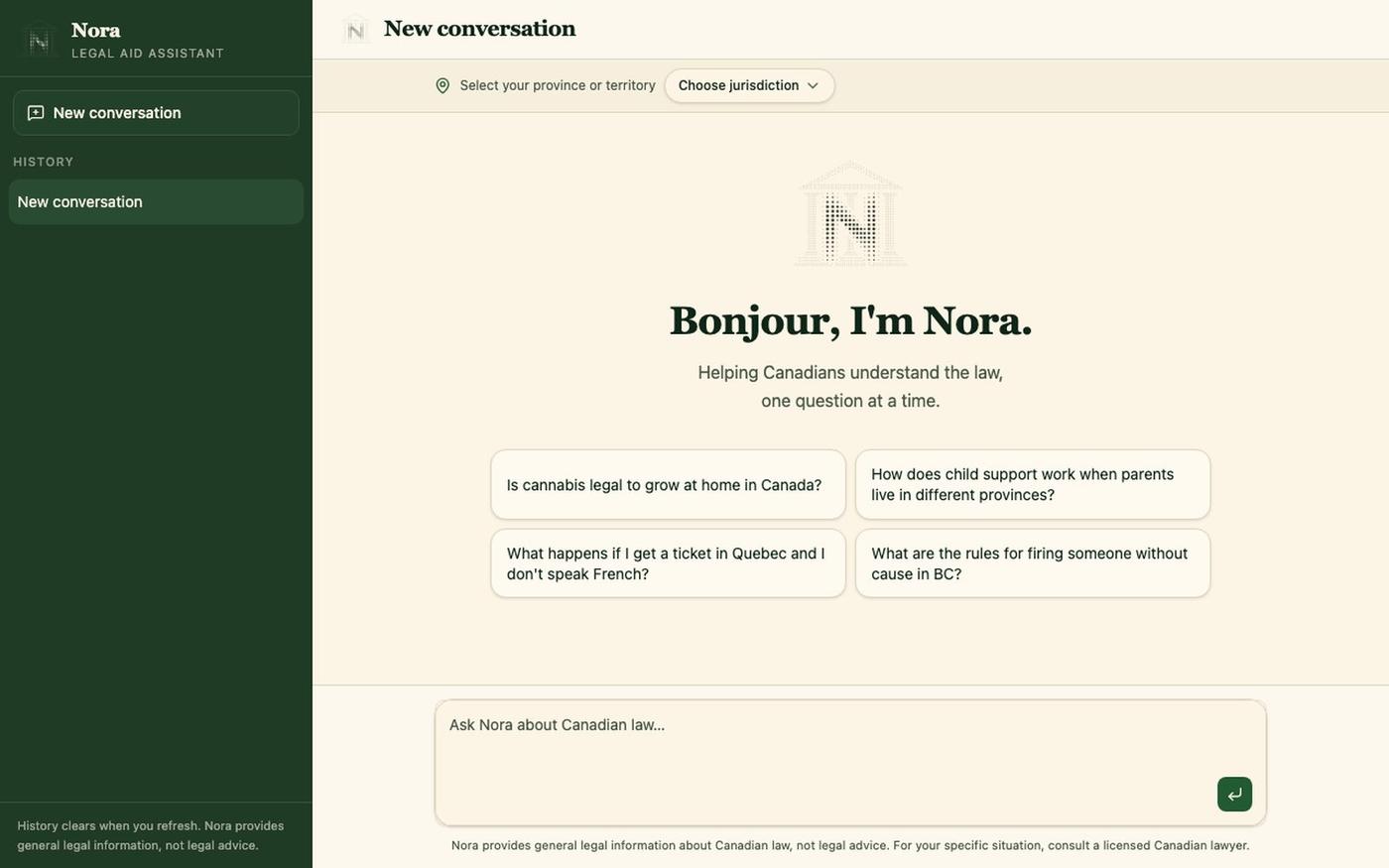Open the Choose jurisdiction dropdown

(x=749, y=85)
